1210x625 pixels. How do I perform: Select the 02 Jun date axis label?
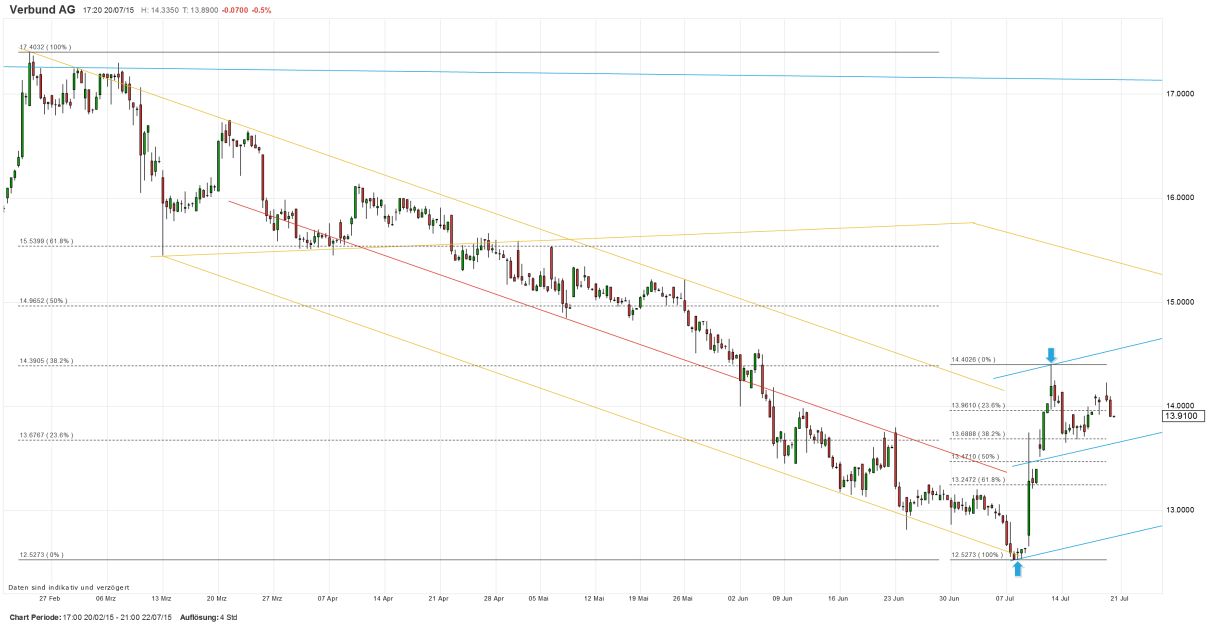click(x=736, y=598)
